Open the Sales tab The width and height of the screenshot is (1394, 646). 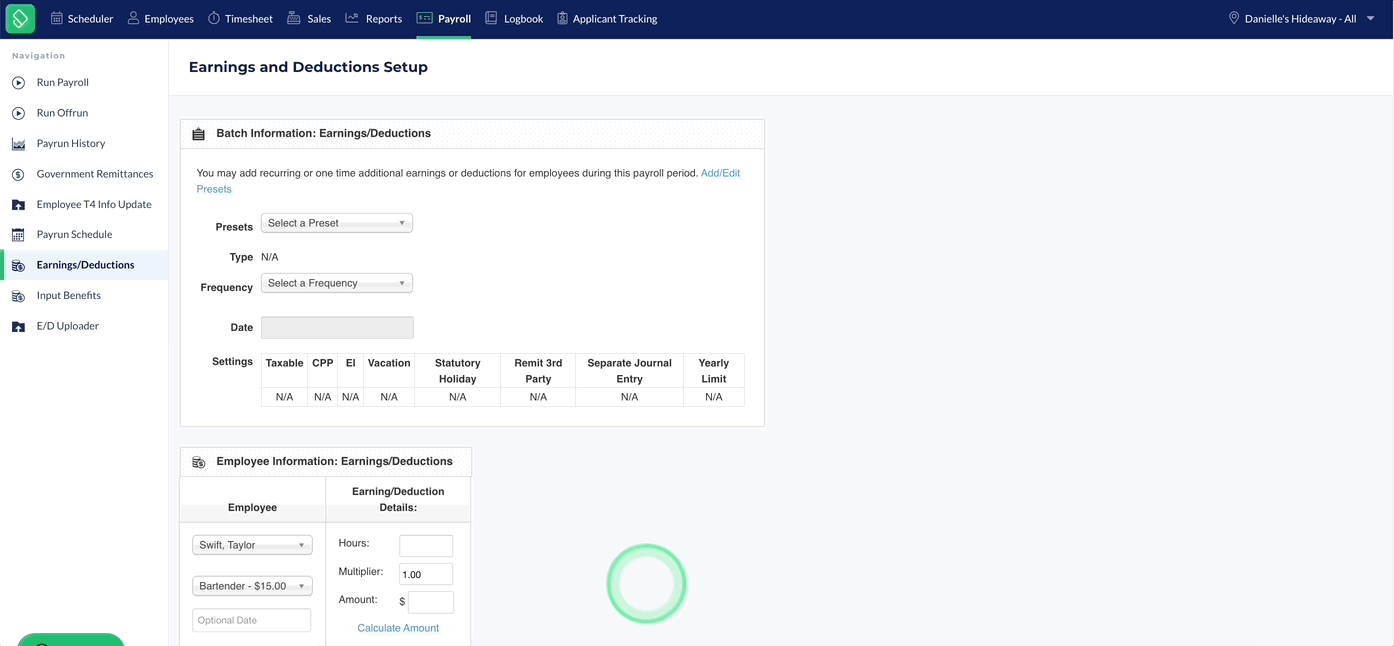click(309, 19)
